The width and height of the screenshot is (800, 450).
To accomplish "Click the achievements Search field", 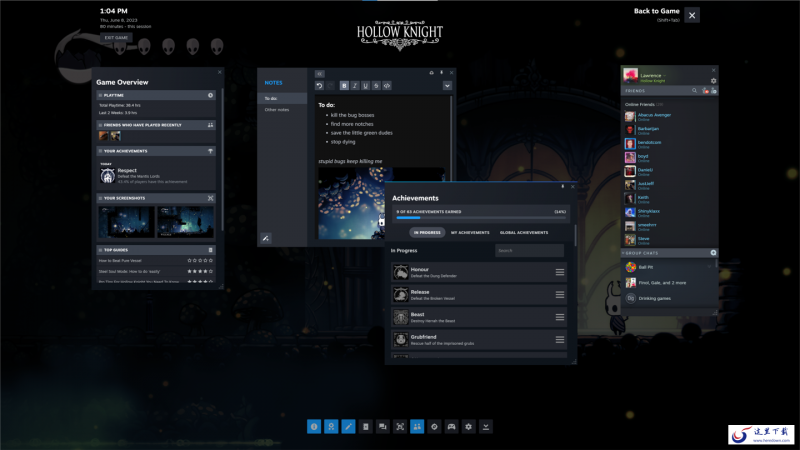I will point(530,251).
